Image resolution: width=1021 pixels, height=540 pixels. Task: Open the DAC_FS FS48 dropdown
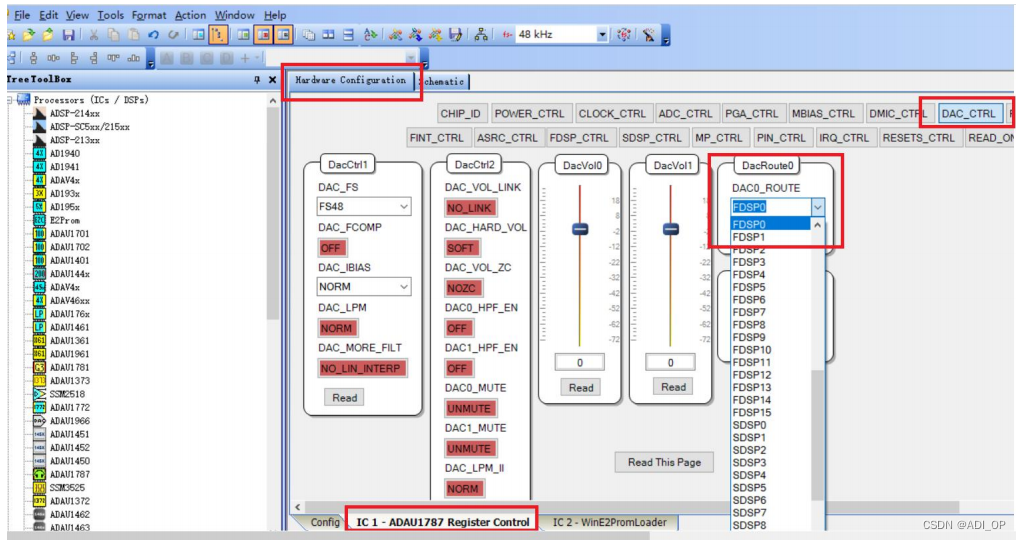click(364, 206)
